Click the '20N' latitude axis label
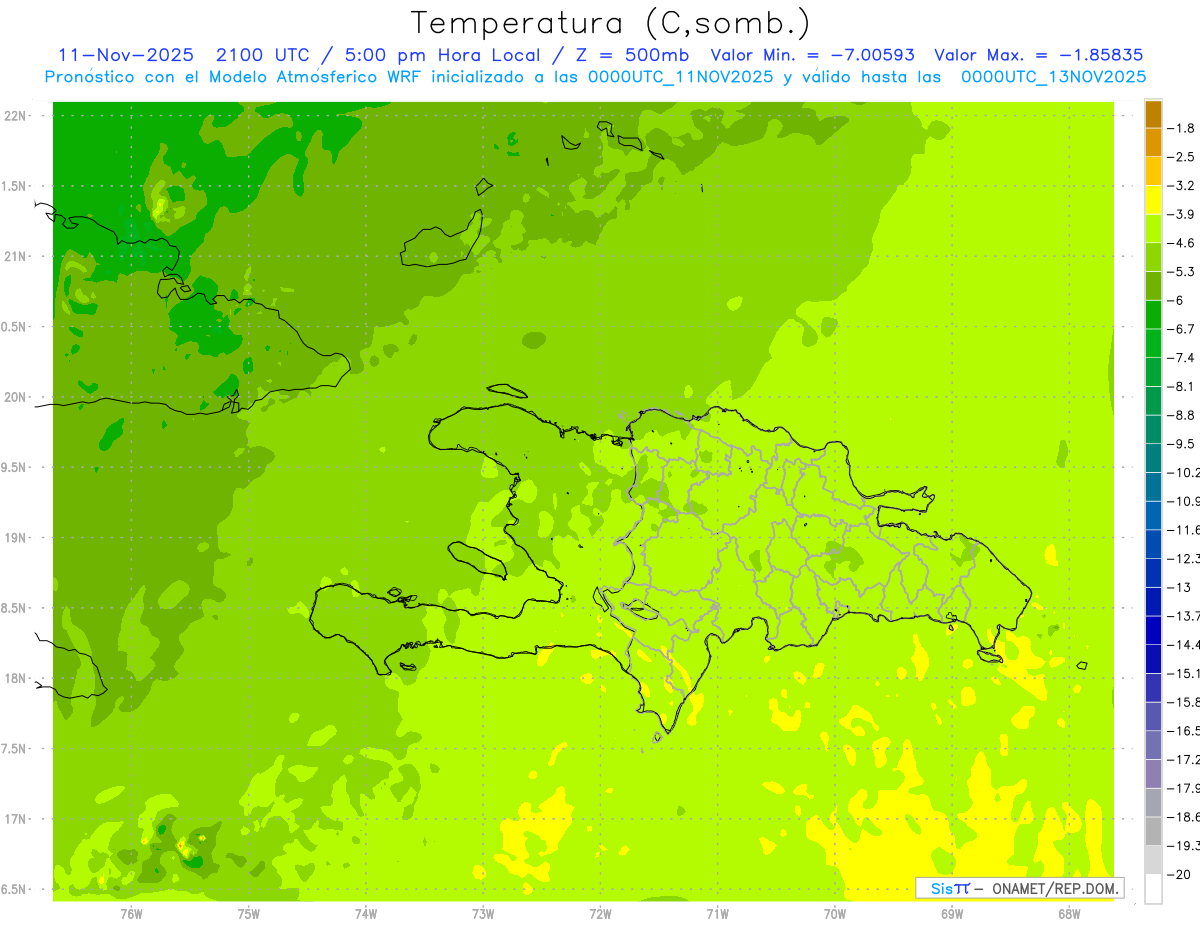1200x927 pixels. [16, 397]
